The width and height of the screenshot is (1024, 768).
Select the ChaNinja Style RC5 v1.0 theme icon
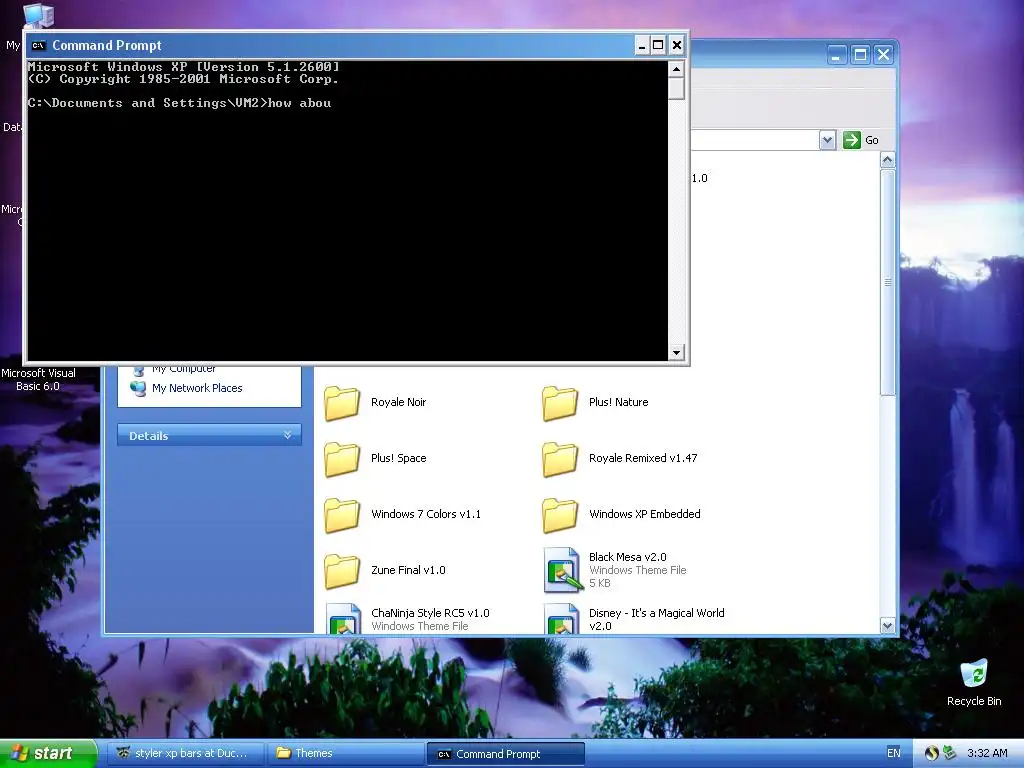point(344,618)
